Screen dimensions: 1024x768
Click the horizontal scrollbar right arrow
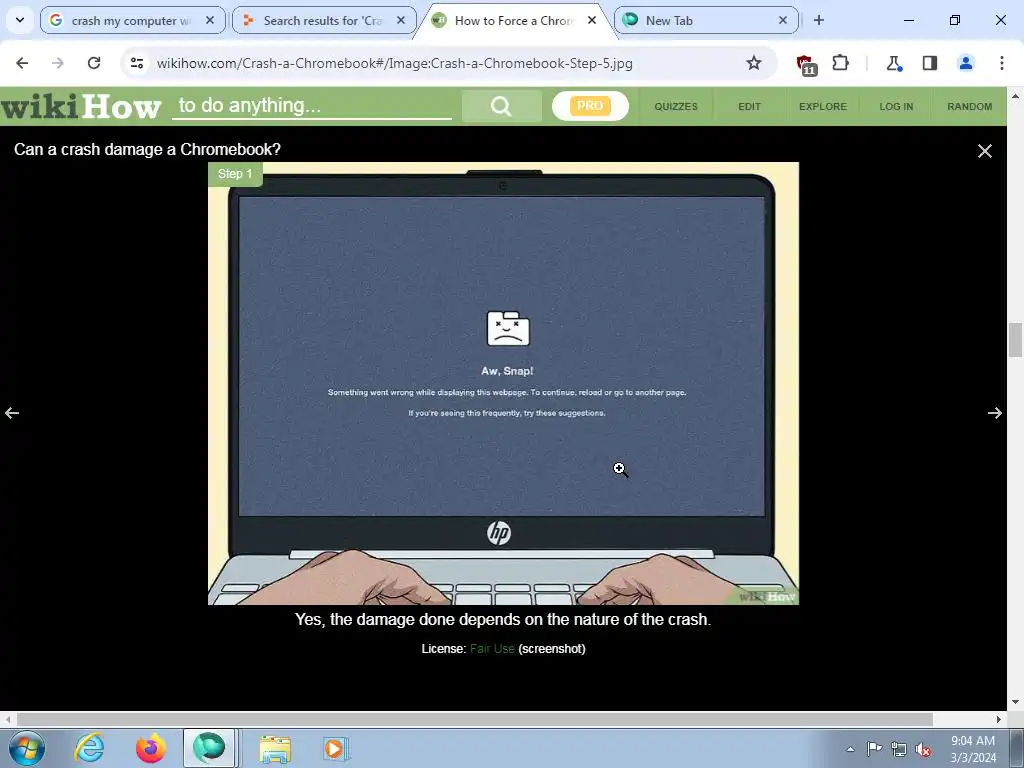tap(999, 719)
